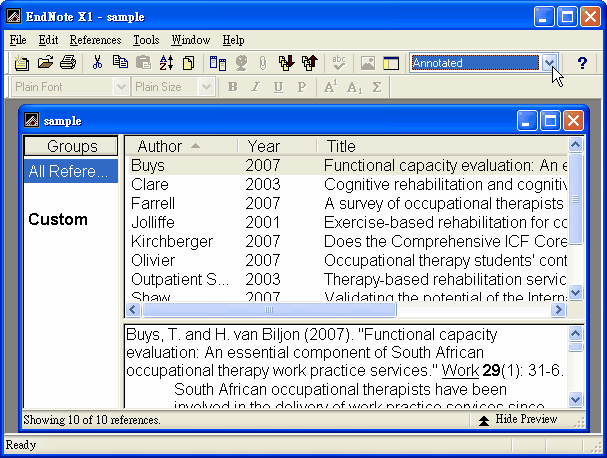The width and height of the screenshot is (607, 458).
Task: Open the File menu
Action: 18,40
